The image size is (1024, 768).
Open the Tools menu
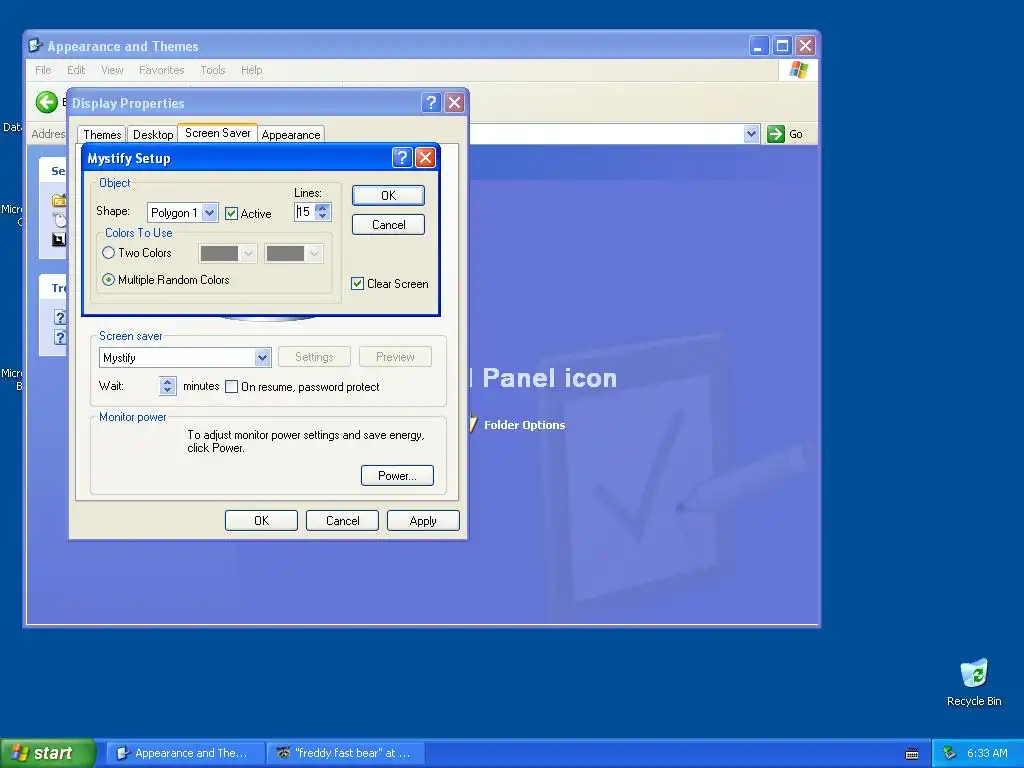(213, 70)
